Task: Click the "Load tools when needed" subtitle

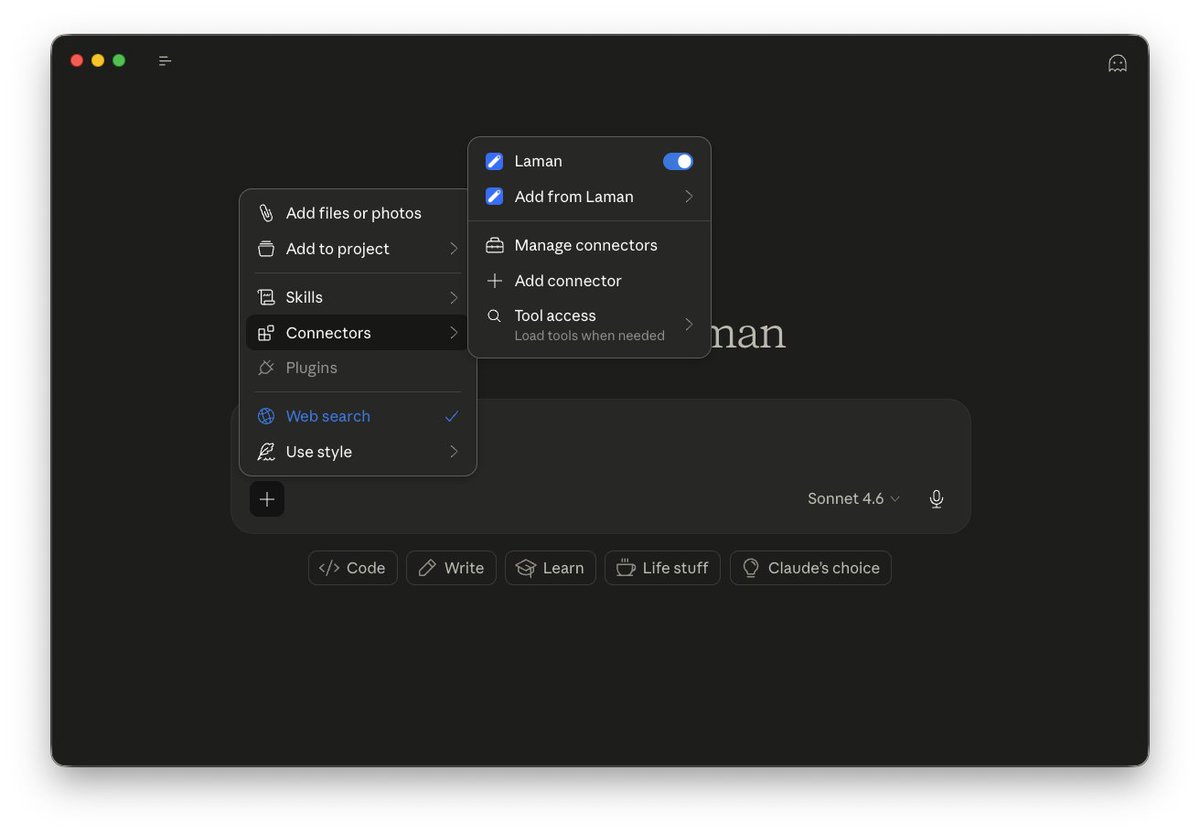Action: 589,336
